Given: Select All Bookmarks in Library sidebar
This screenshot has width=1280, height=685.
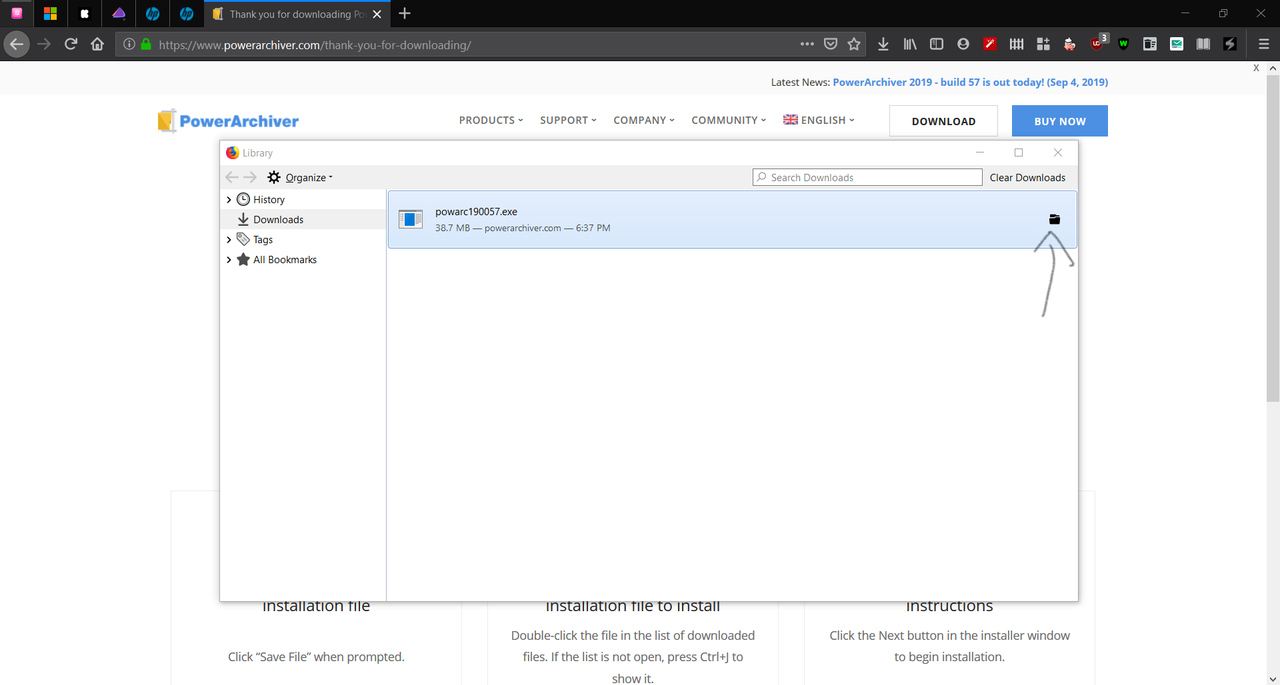Looking at the screenshot, I should point(285,260).
